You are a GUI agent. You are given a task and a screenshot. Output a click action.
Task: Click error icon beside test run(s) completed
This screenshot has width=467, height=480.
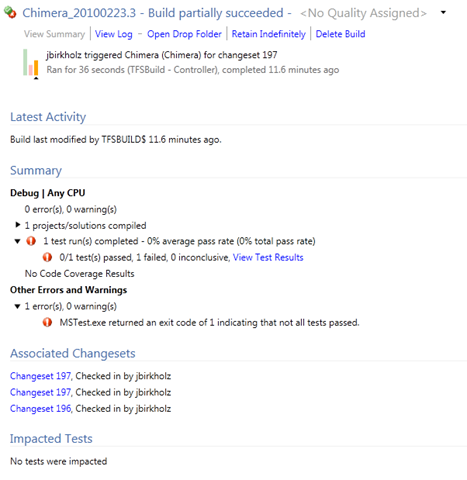tap(31, 241)
